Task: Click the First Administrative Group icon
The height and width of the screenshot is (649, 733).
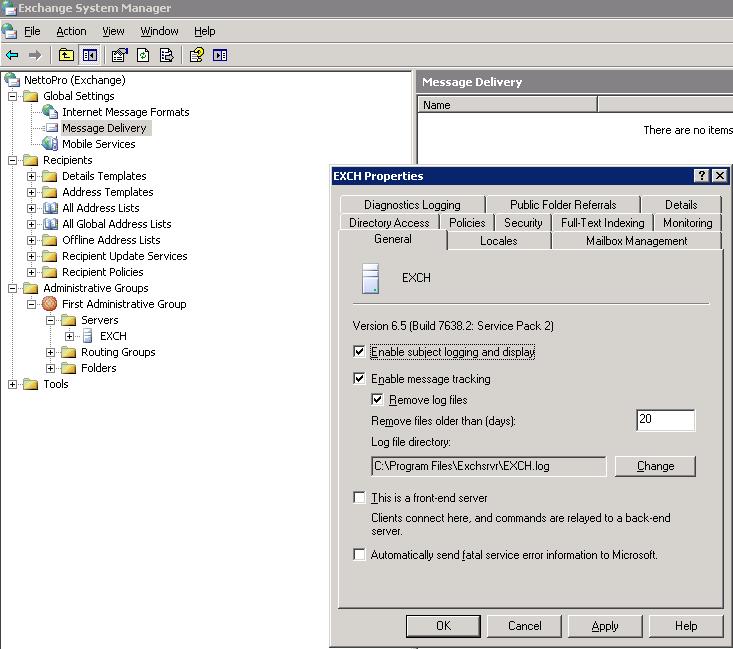Action: (50, 304)
